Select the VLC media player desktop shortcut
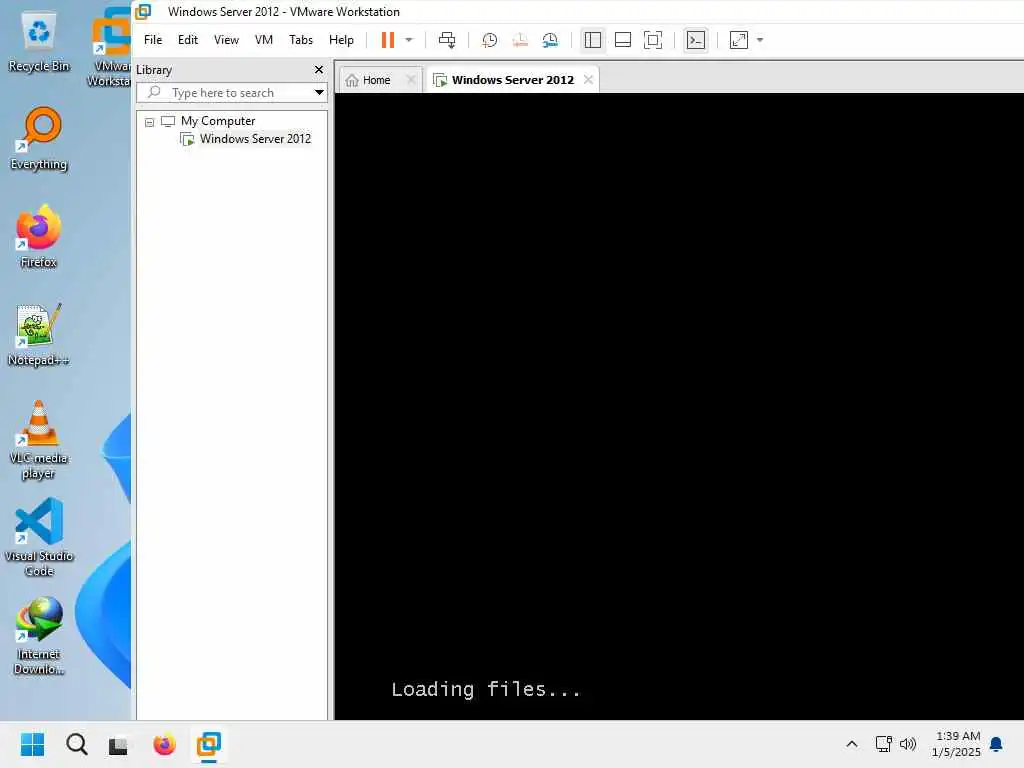Viewport: 1024px width, 768px height. click(39, 440)
